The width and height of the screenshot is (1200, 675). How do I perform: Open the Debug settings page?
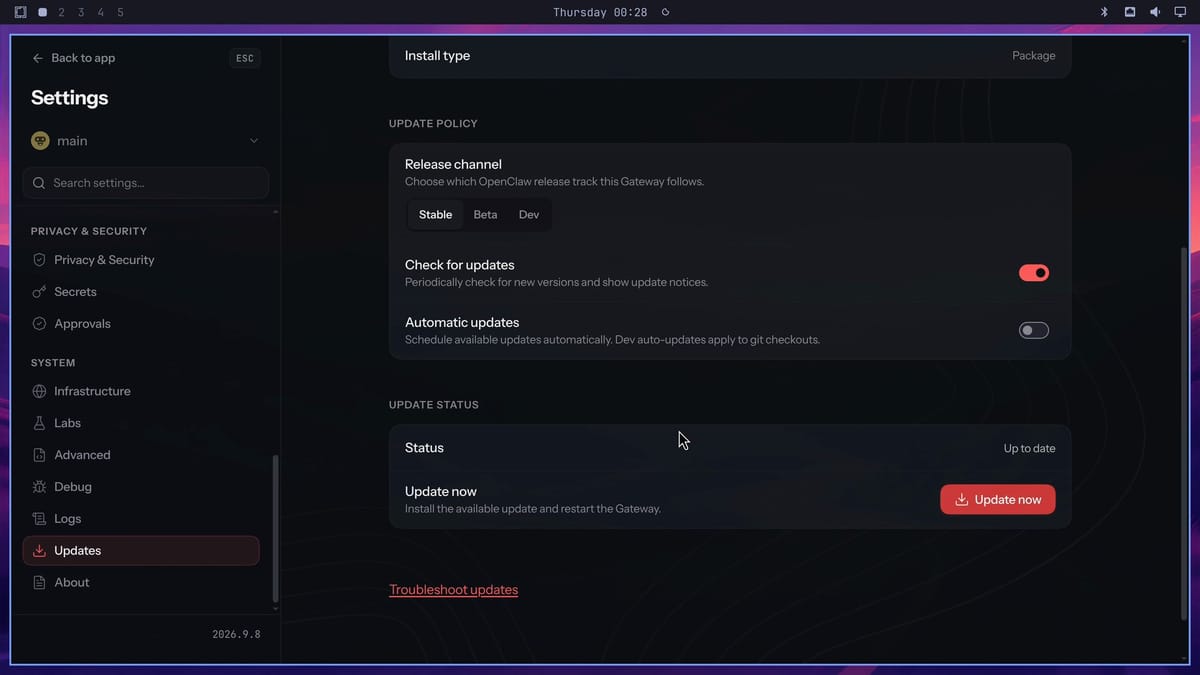tap(141, 487)
